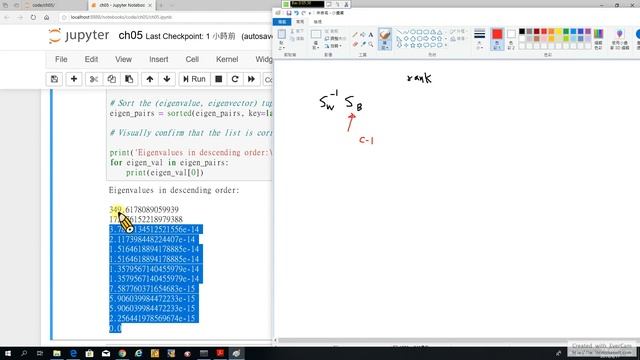The image size is (640, 360).
Task: Open Edit with Paint 3D
Action: click(x=620, y=39)
